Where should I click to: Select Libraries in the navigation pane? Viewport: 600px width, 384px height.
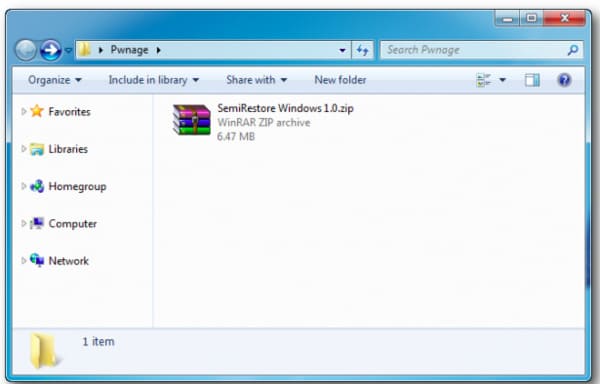click(x=68, y=149)
